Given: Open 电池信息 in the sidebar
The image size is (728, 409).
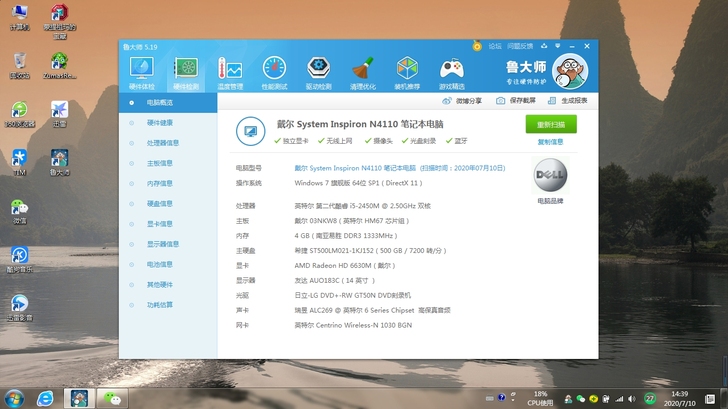Looking at the screenshot, I should [x=159, y=264].
